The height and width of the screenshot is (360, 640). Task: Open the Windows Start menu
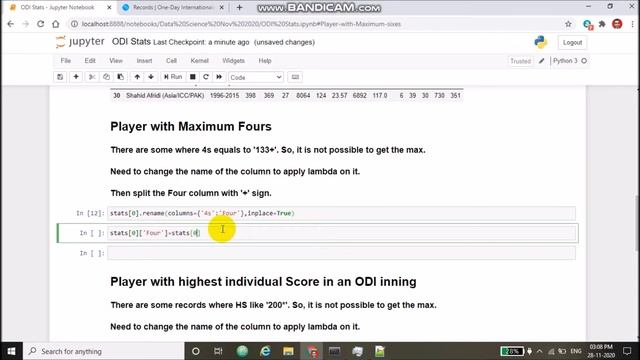(11, 351)
